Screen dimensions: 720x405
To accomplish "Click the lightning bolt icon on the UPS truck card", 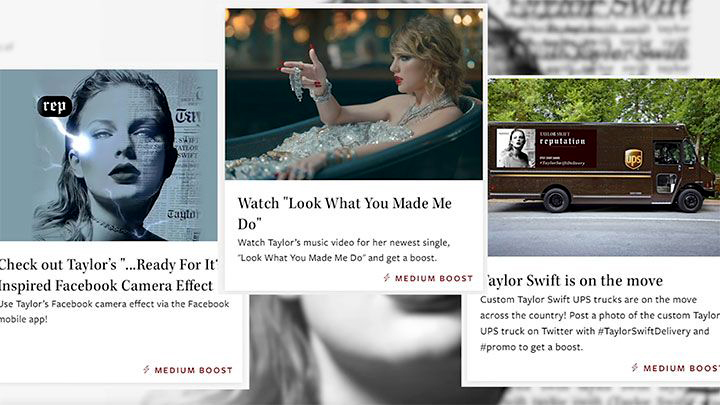I will tap(635, 368).
